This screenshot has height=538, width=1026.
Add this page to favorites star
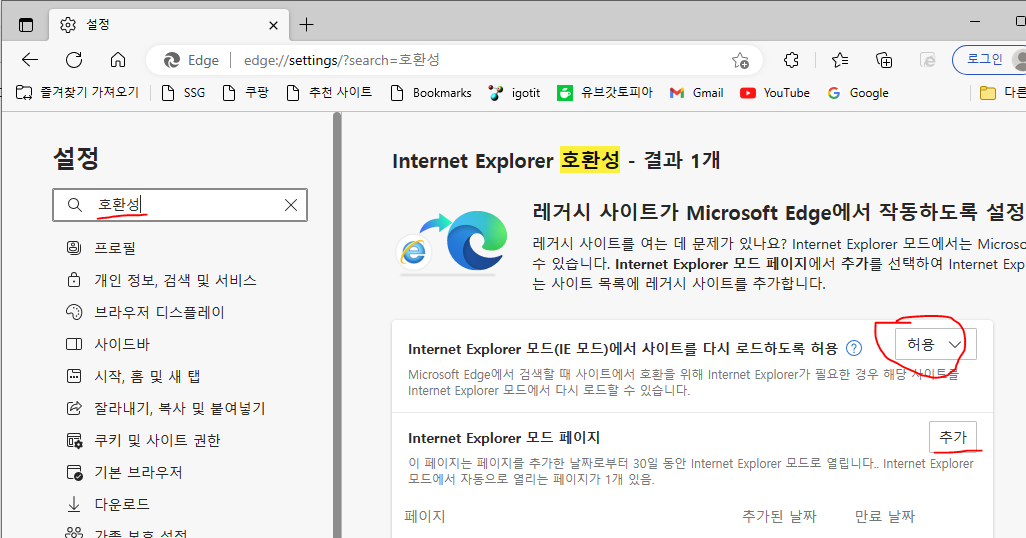point(741,60)
